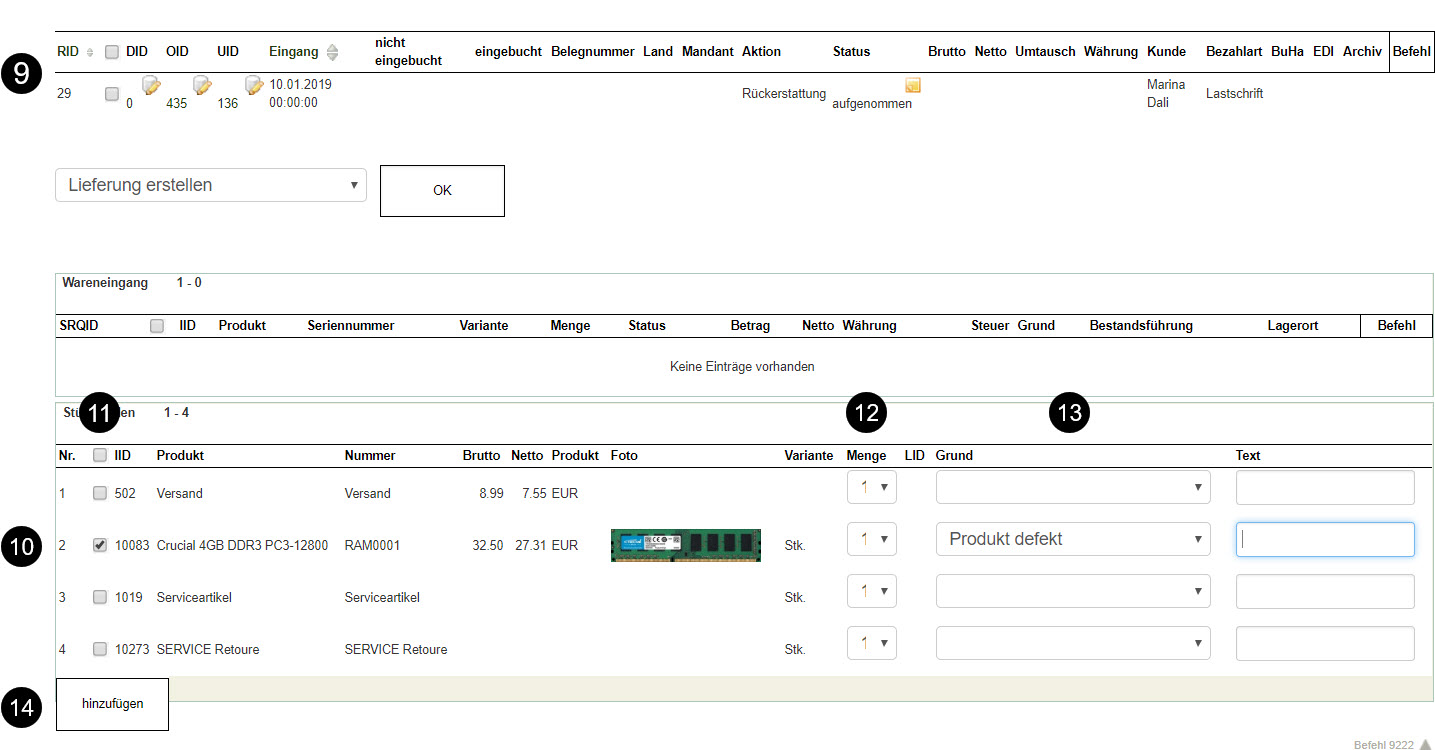The height and width of the screenshot is (750, 1435).
Task: Click the hinzufügen button
Action: pyautogui.click(x=112, y=704)
